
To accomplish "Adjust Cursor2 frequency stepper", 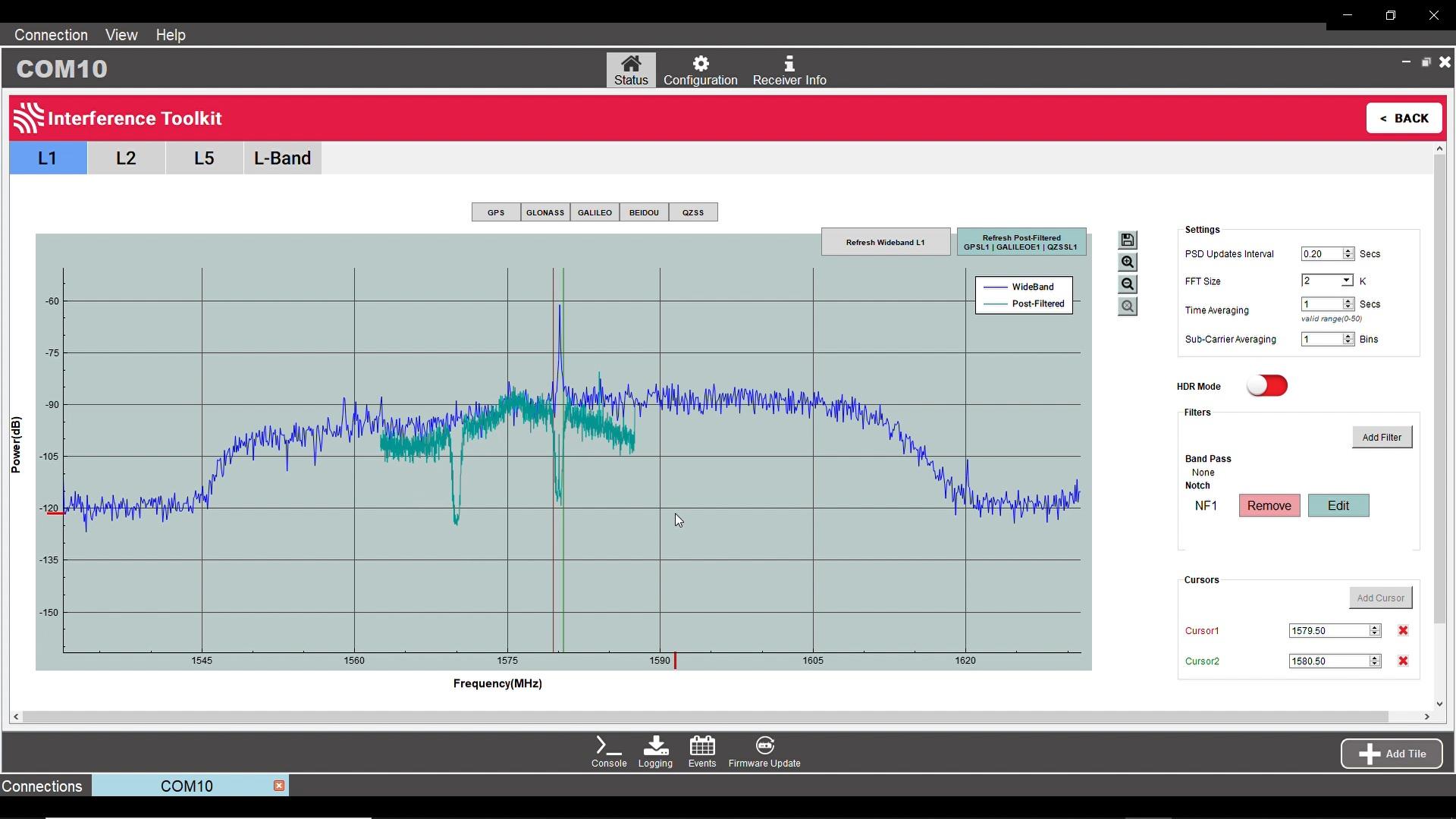I will [1374, 661].
